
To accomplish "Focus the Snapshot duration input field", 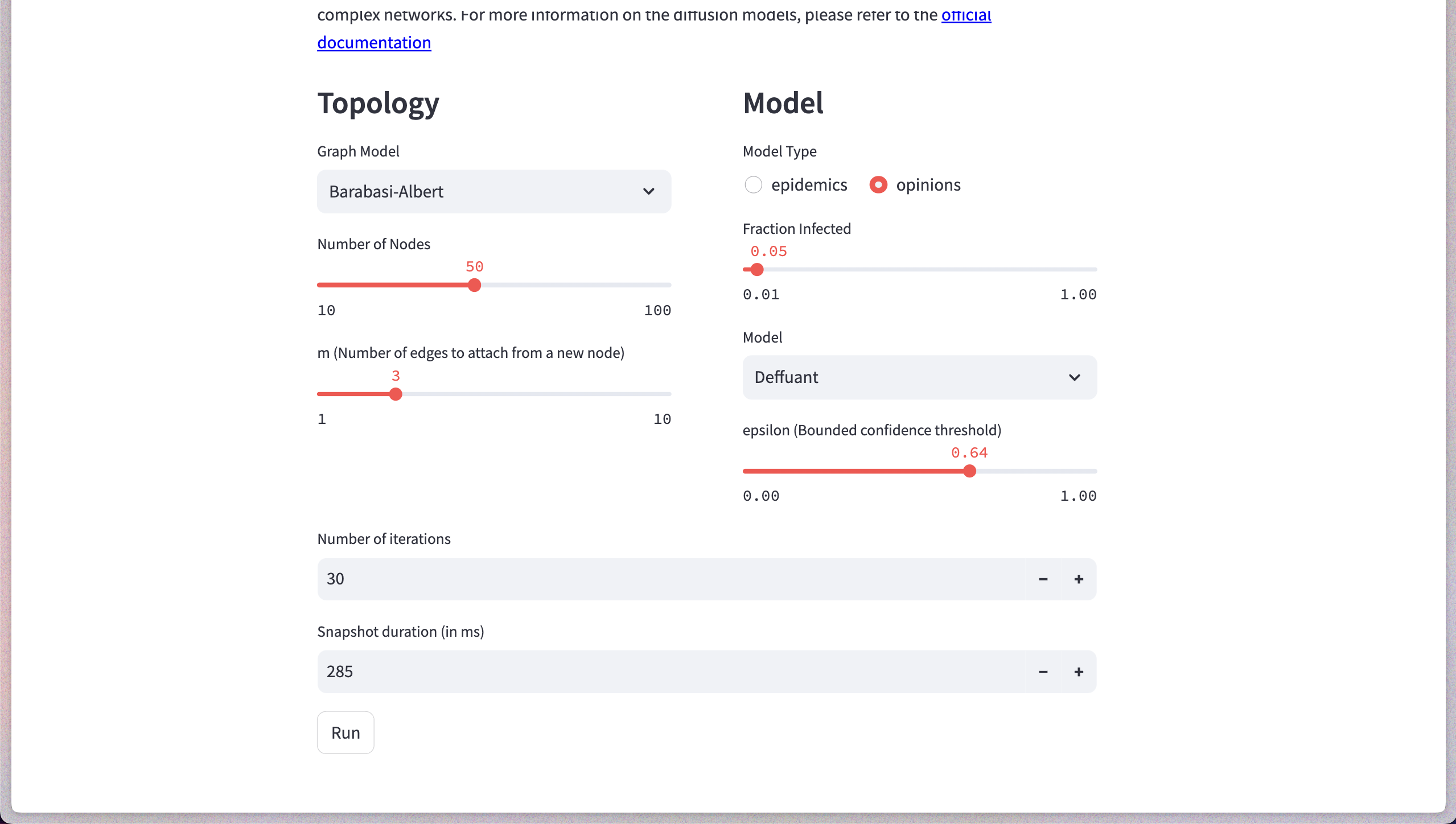I will tap(672, 672).
